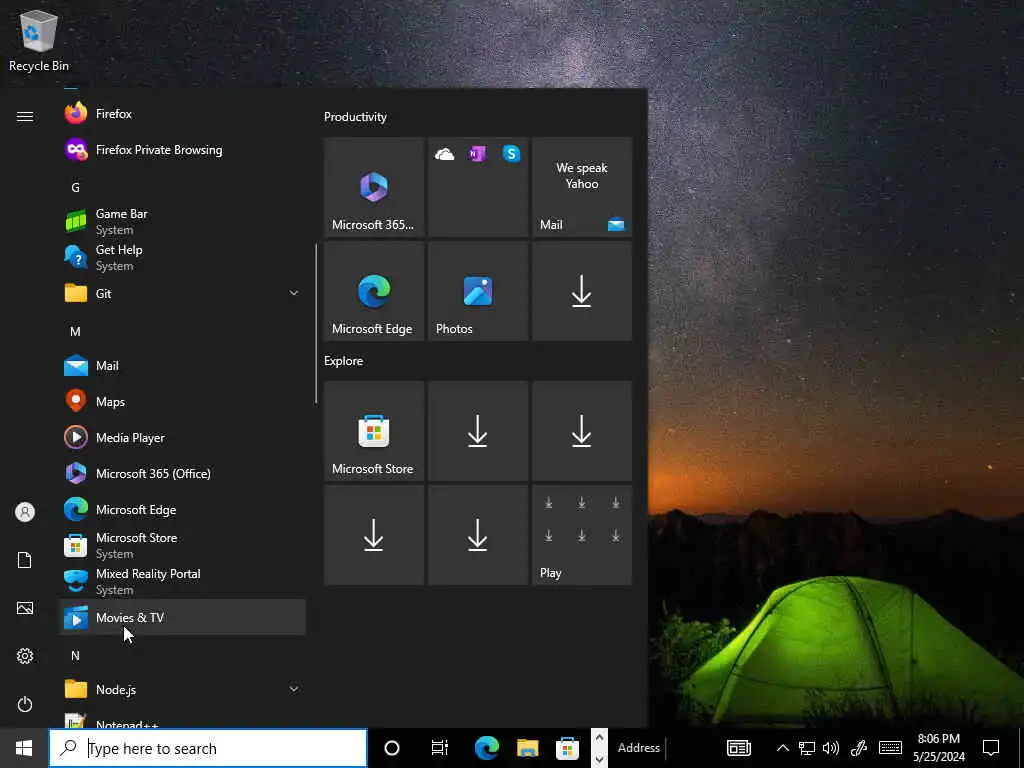Click the Start button
Screen dimensions: 1024x768
(x=24, y=748)
